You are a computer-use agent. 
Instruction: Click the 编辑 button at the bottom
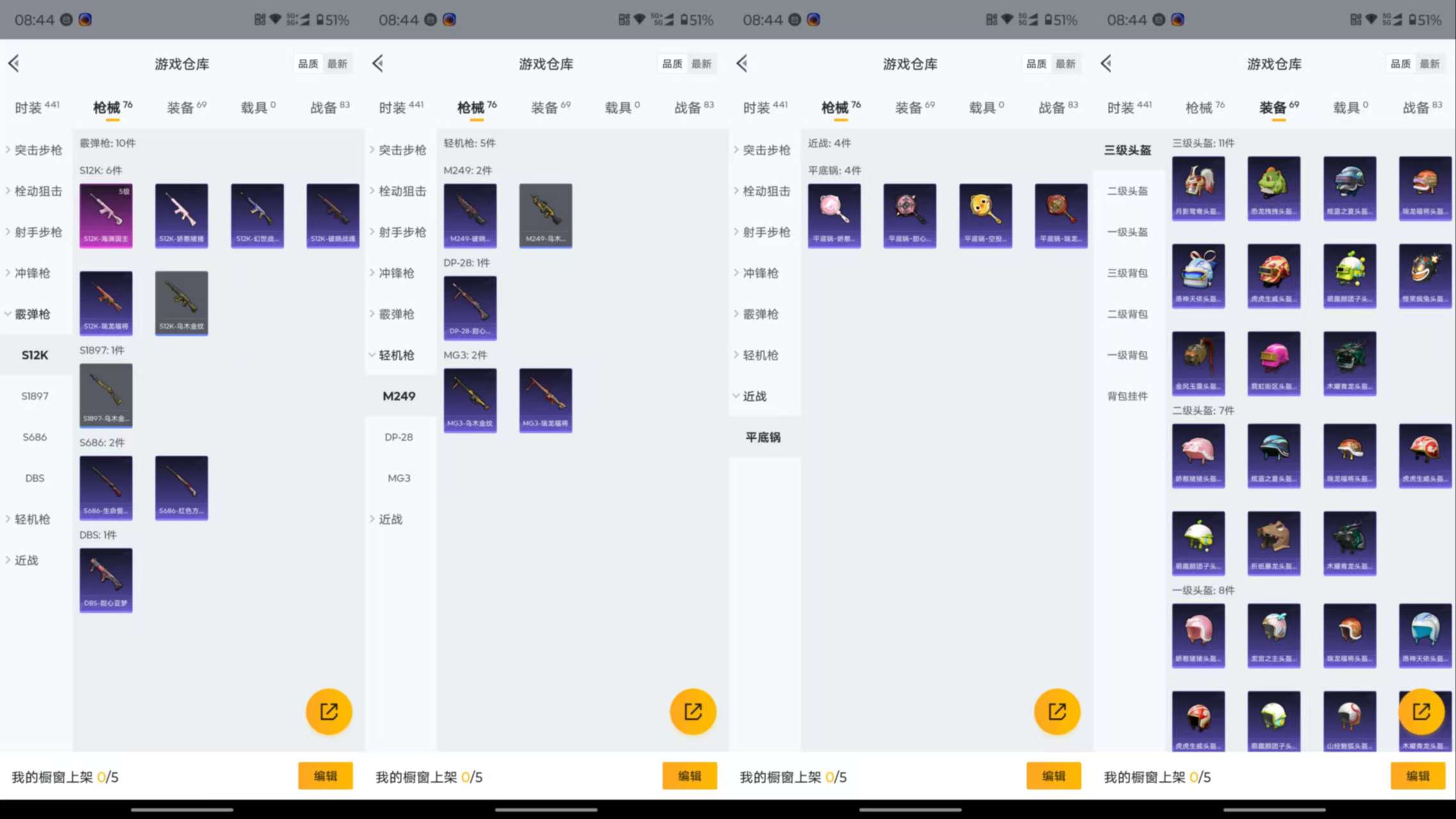point(326,775)
